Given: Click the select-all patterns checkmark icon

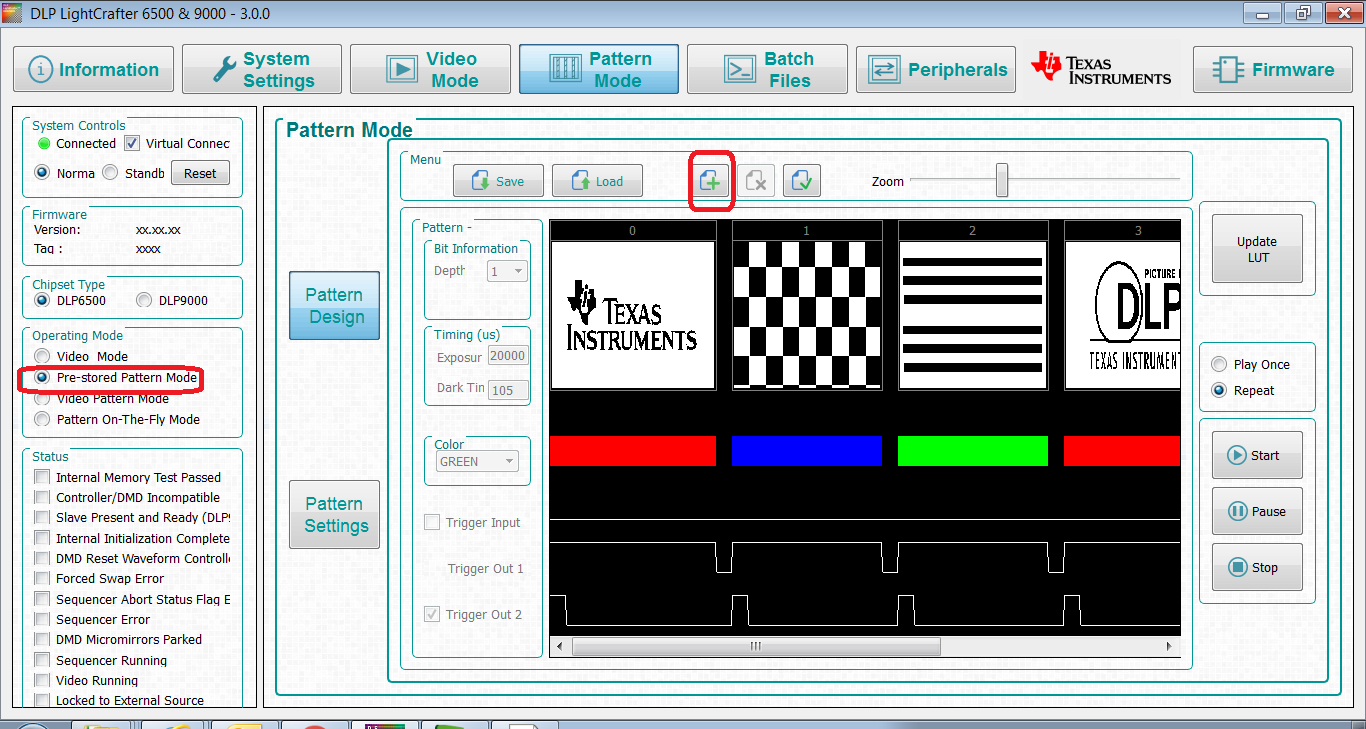Looking at the screenshot, I should point(801,181).
